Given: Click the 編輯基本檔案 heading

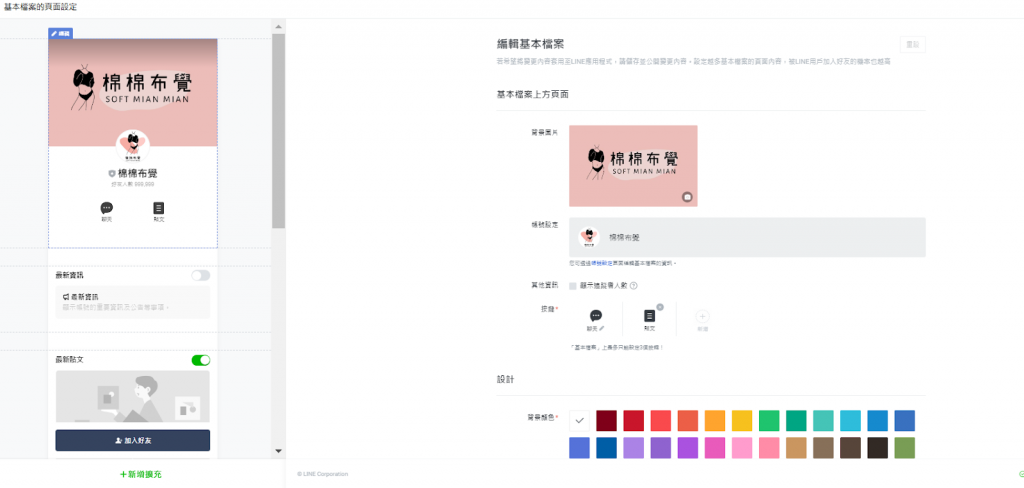Looking at the screenshot, I should 530,44.
